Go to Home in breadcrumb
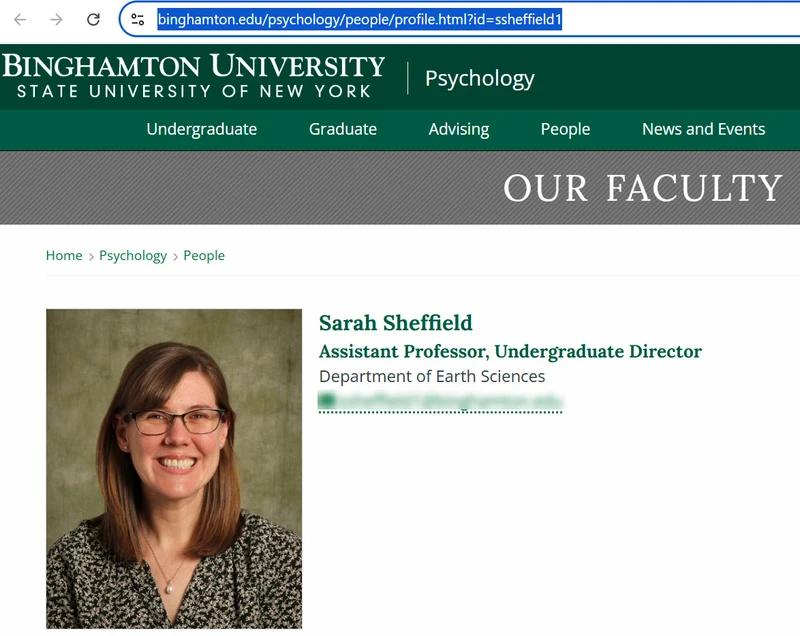 pyautogui.click(x=64, y=256)
